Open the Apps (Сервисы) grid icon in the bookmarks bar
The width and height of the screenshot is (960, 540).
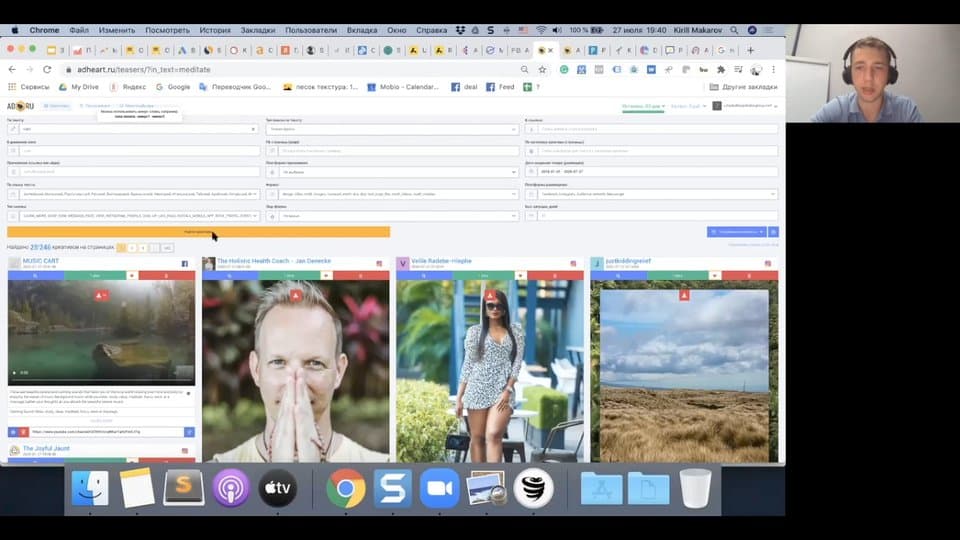[12, 87]
